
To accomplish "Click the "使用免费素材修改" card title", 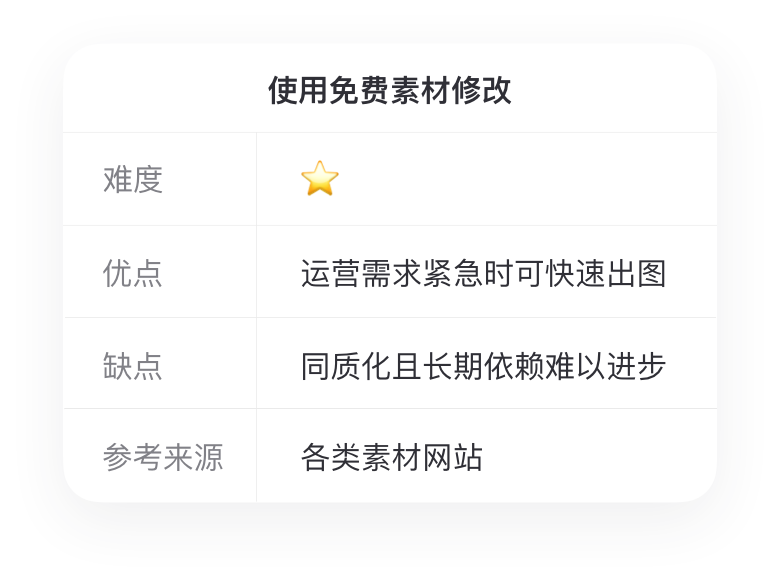I will coord(390,91).
